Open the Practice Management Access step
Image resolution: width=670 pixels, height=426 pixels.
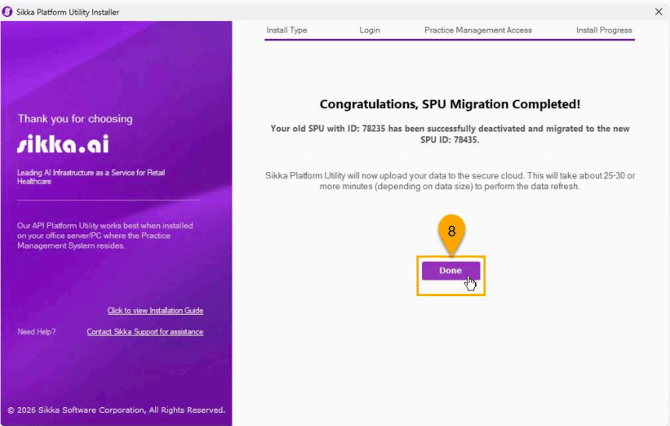click(x=478, y=30)
